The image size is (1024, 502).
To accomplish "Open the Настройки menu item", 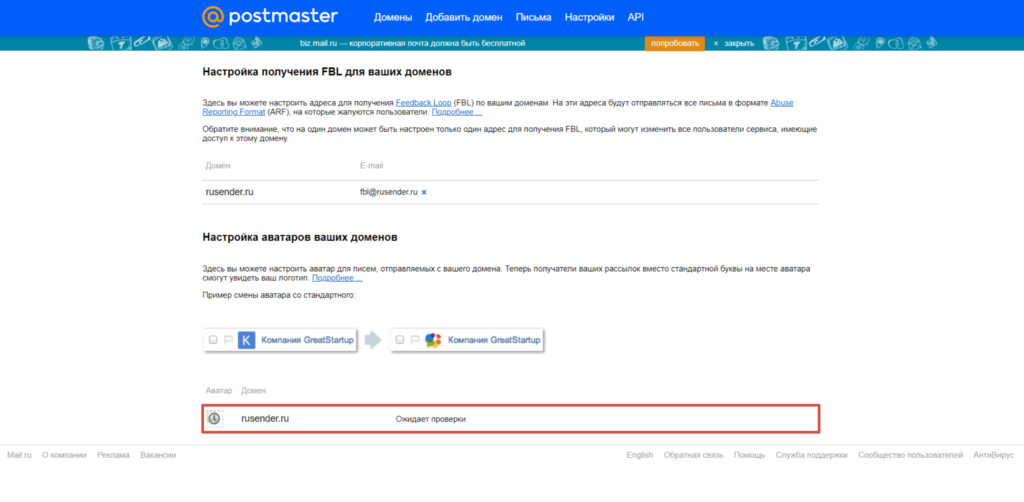I will [x=590, y=18].
